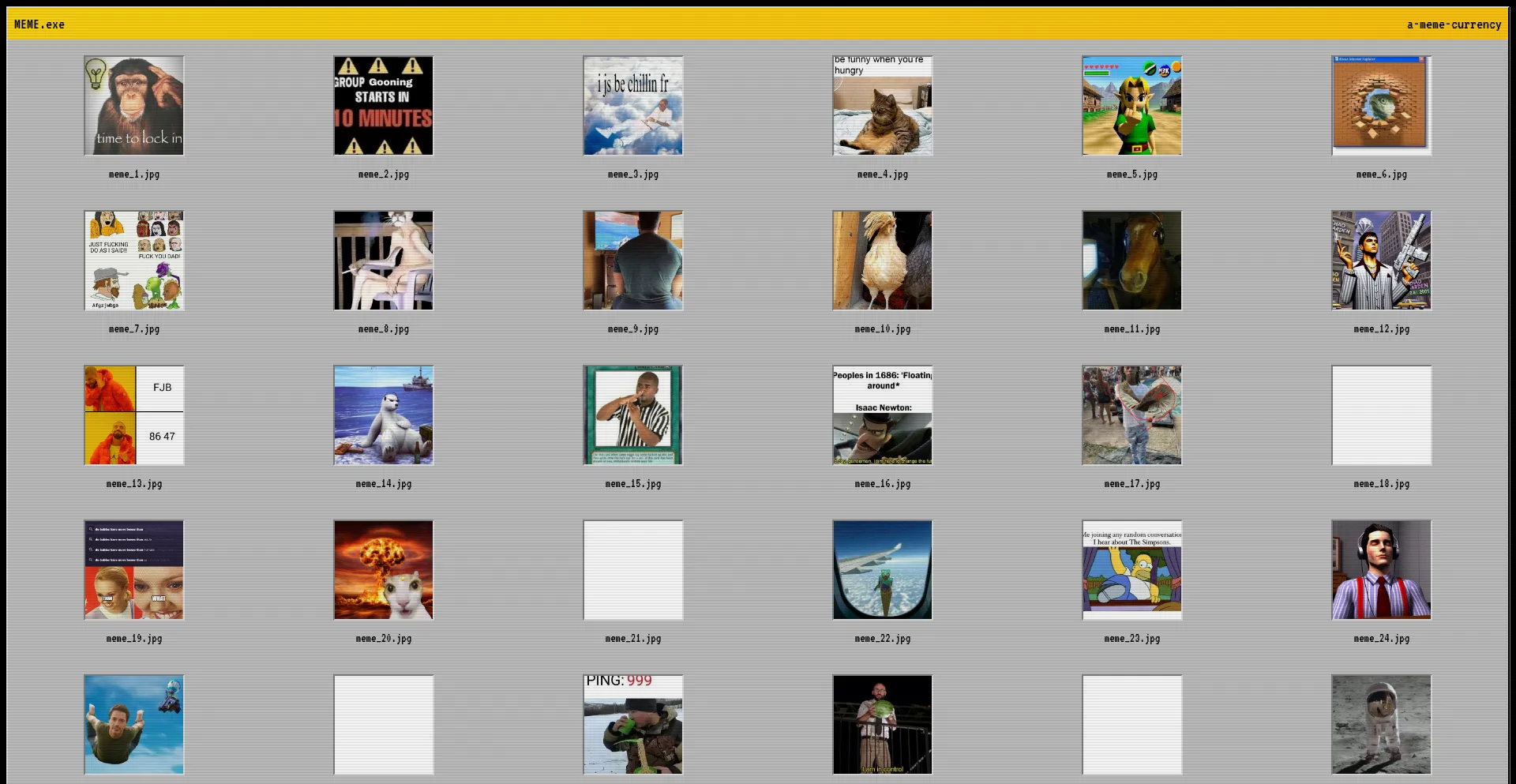The width and height of the screenshot is (1516, 784).
Task: Open the astronaut on moon thumbnail
Action: click(x=1382, y=725)
